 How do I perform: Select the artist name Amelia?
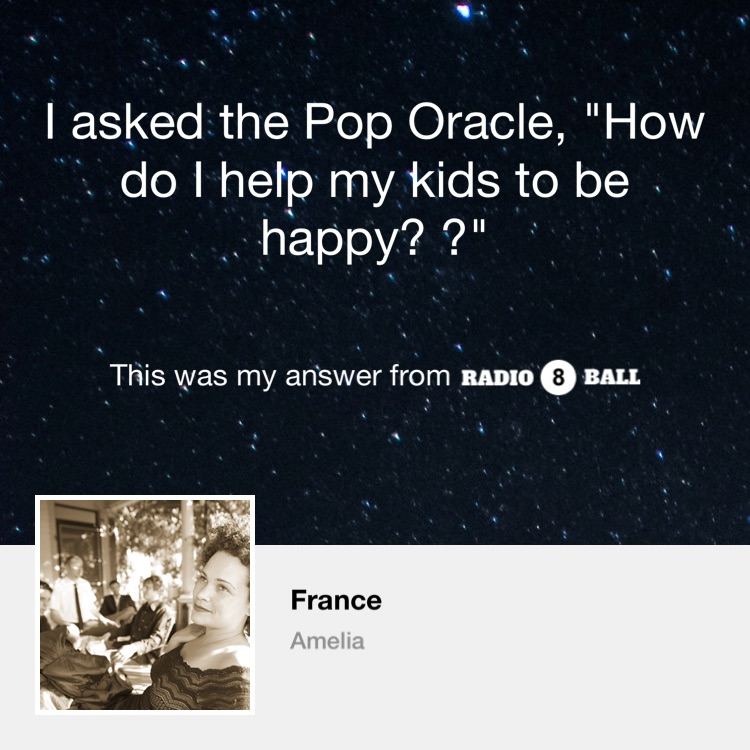click(327, 640)
